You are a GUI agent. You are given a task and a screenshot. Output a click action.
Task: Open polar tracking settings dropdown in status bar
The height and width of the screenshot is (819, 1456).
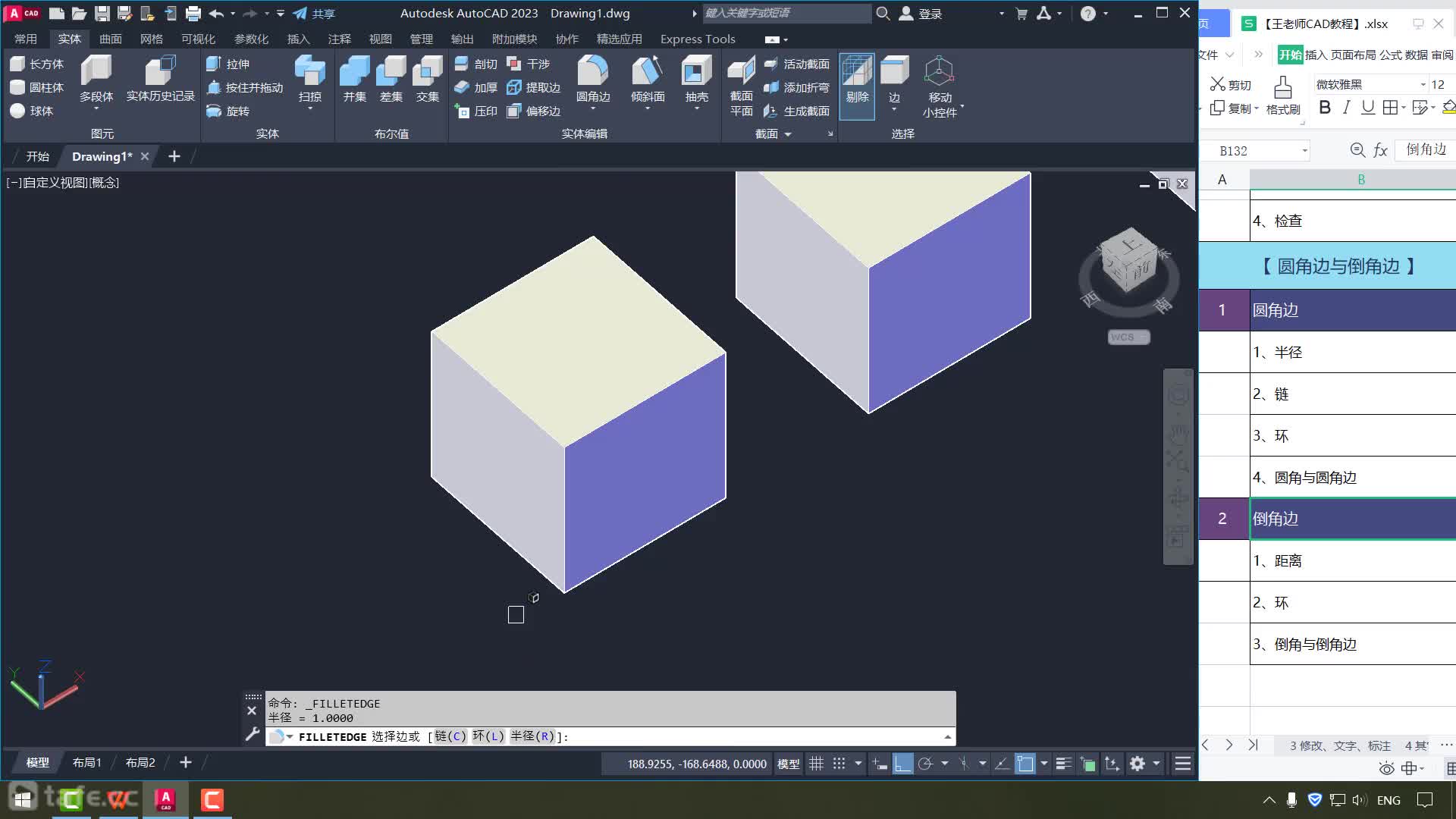click(x=945, y=764)
